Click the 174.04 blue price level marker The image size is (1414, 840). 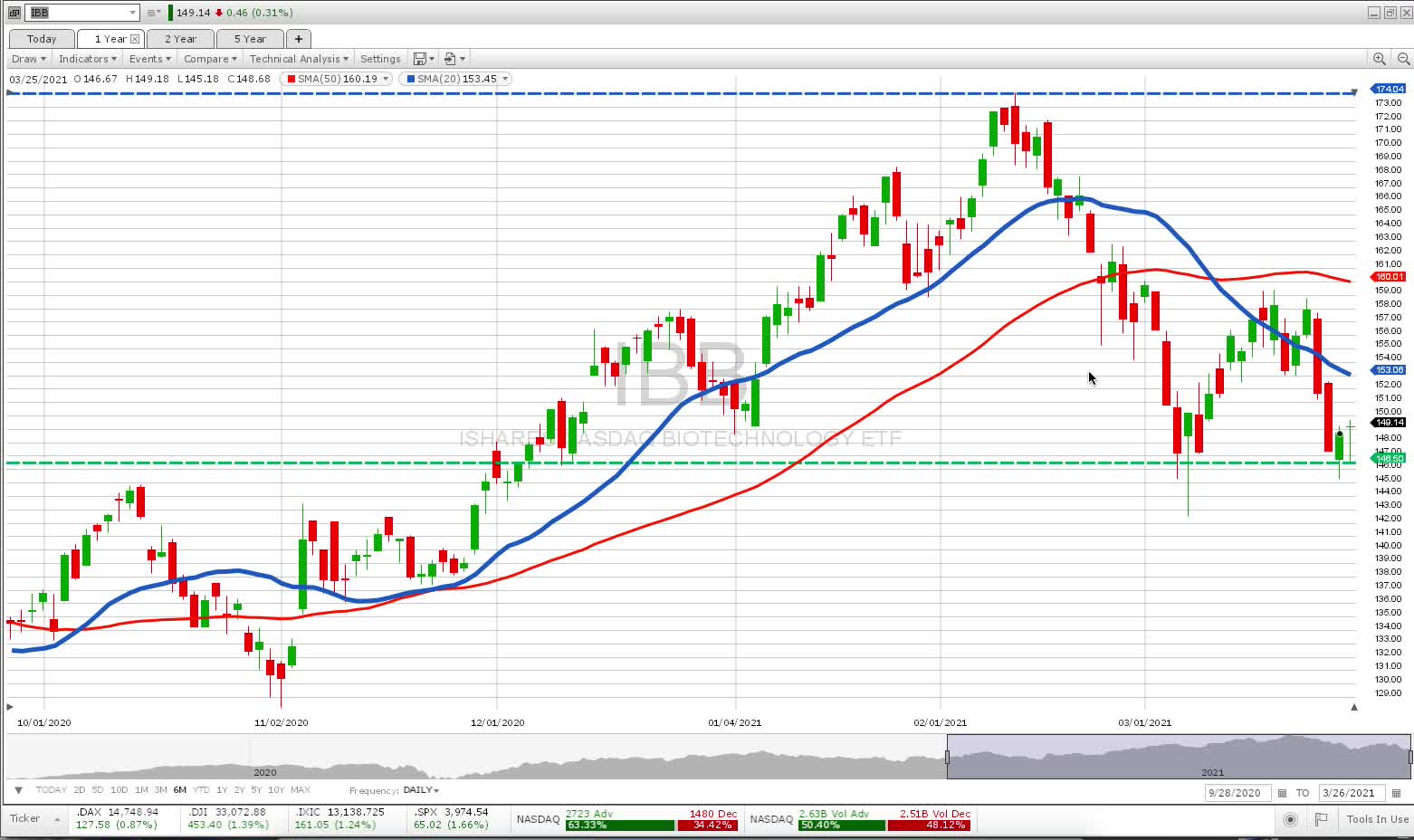point(1390,89)
